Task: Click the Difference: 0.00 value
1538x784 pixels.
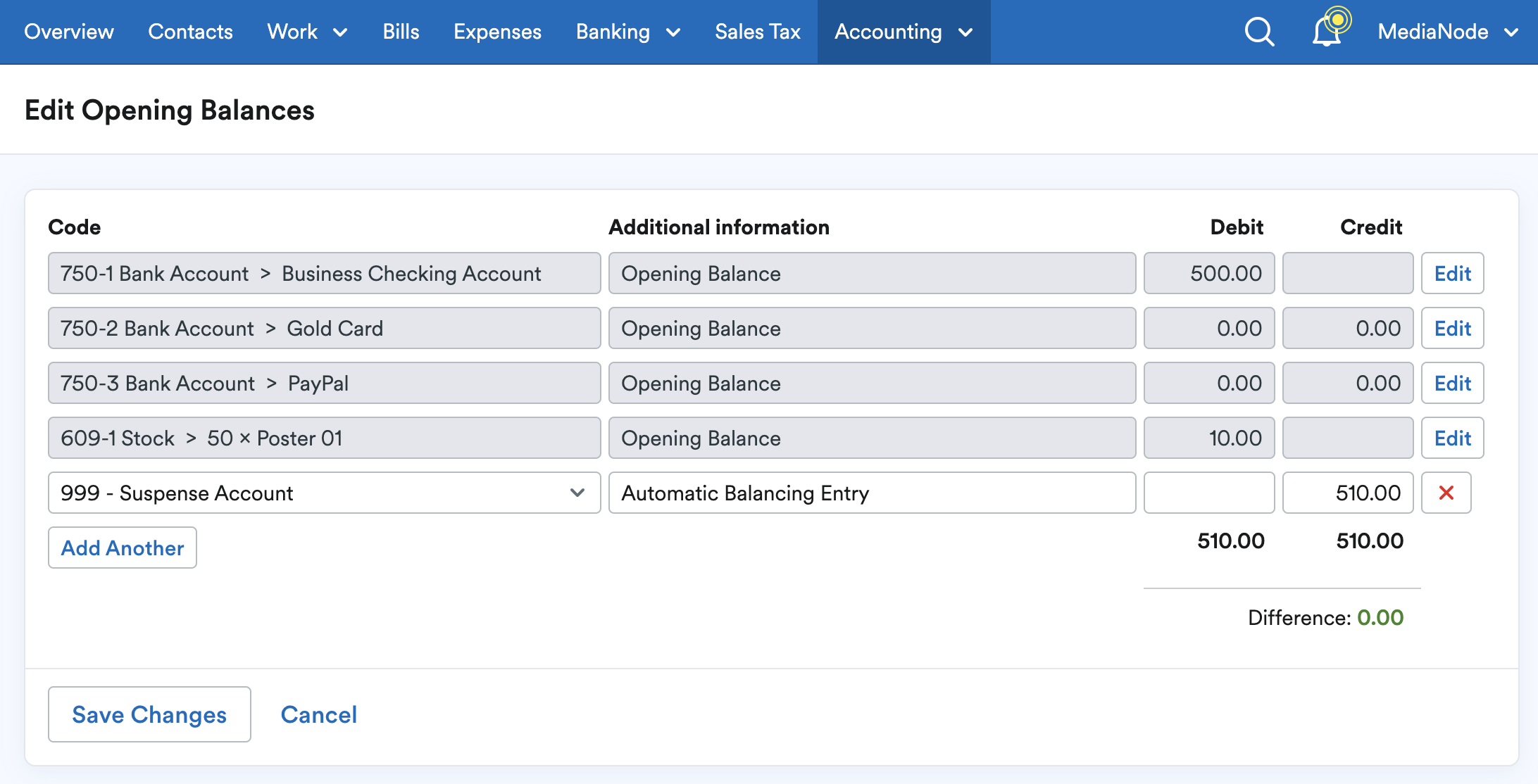Action: [x=1380, y=617]
